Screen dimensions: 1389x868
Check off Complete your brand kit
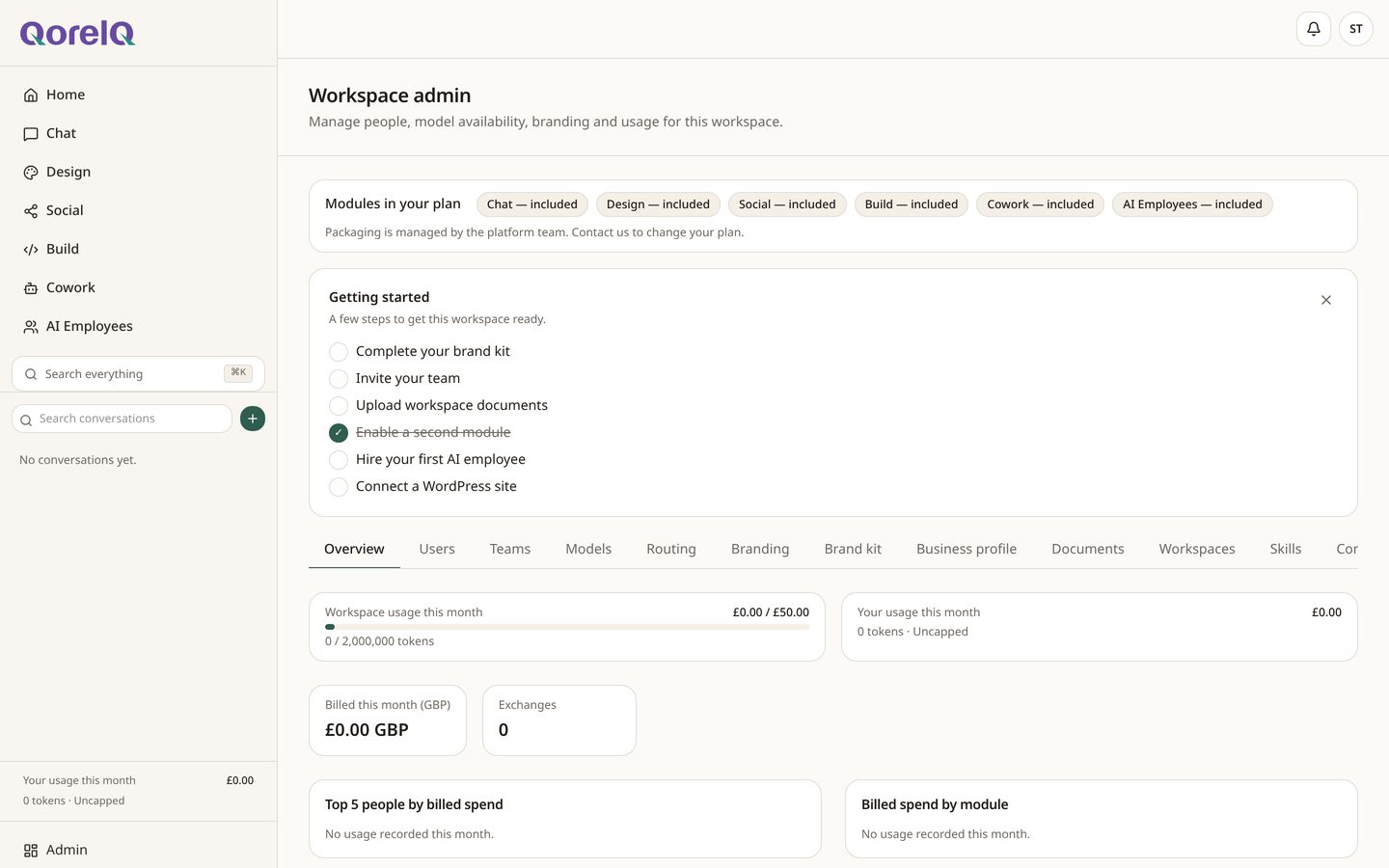click(x=339, y=352)
